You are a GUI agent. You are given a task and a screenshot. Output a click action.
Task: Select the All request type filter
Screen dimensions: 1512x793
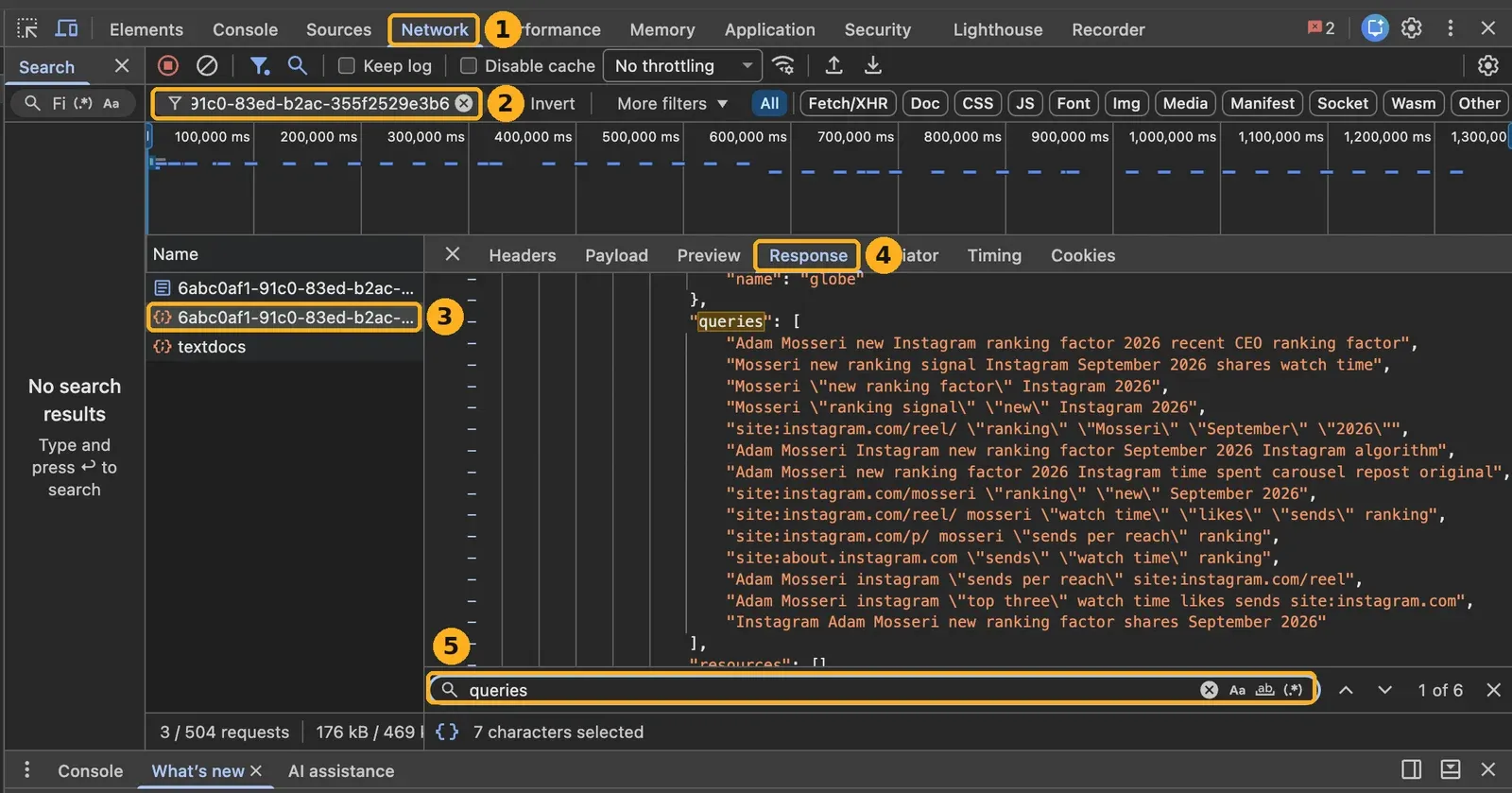point(769,103)
